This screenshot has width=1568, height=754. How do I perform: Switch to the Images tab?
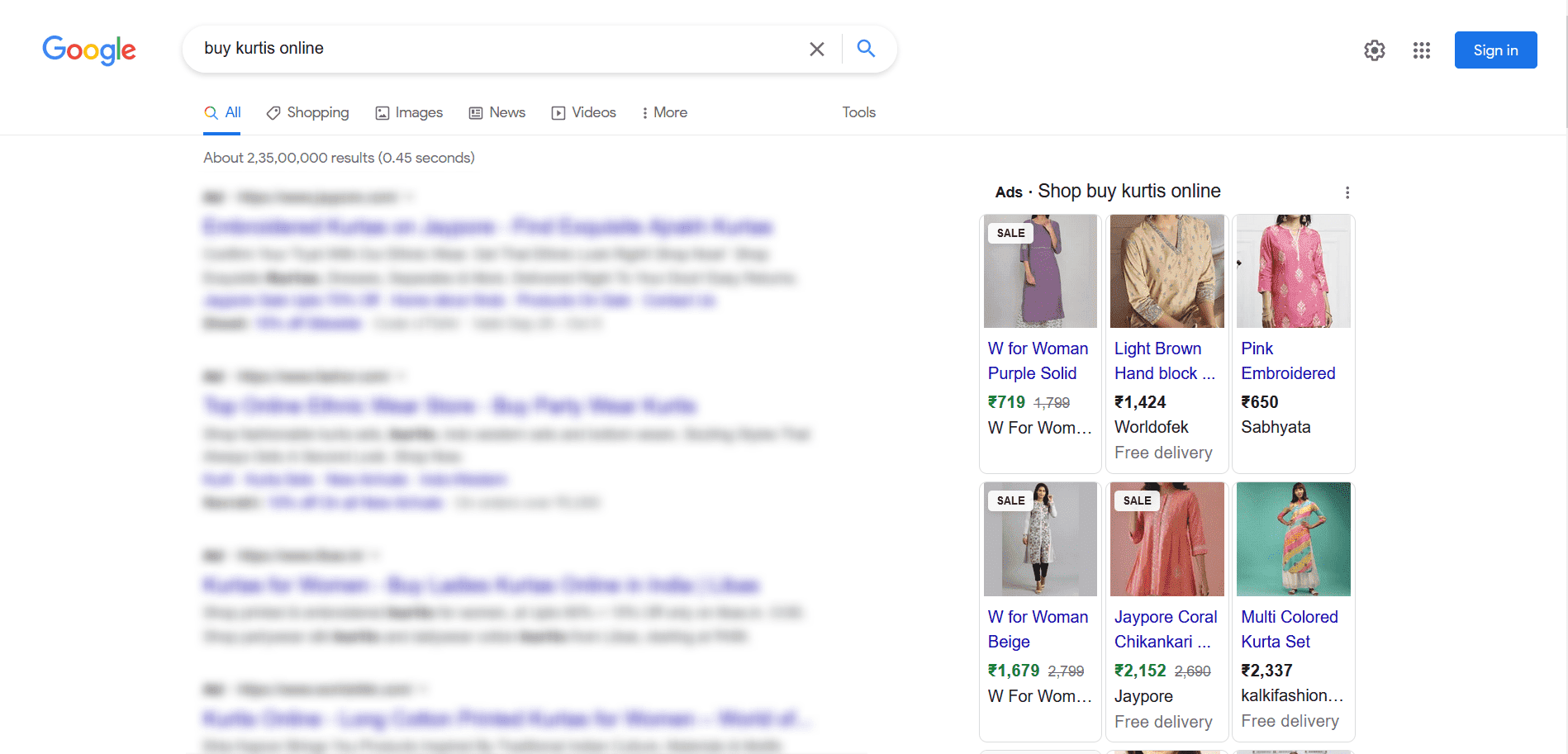pos(409,112)
